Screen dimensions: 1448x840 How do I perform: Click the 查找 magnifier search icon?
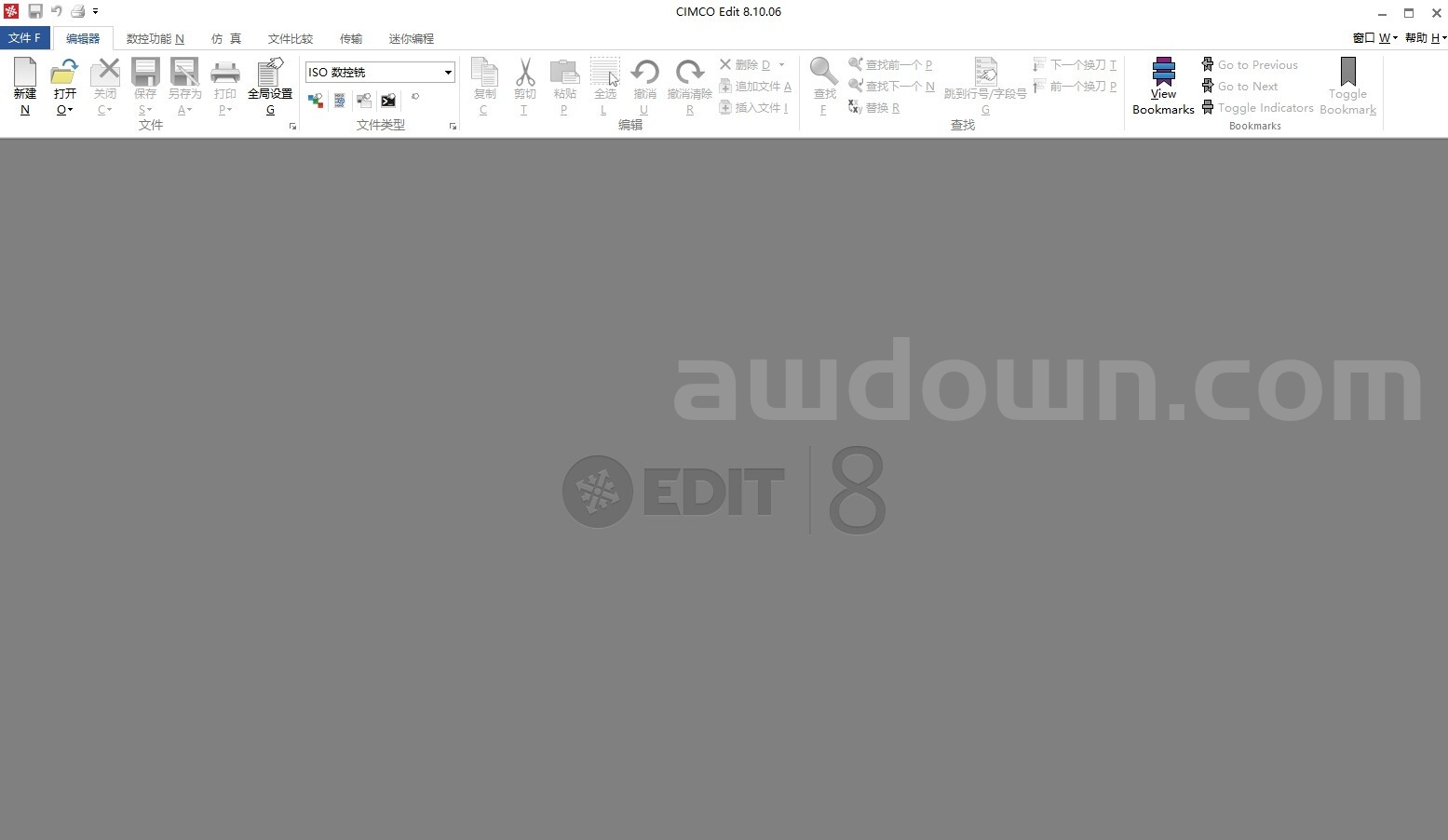point(824,73)
